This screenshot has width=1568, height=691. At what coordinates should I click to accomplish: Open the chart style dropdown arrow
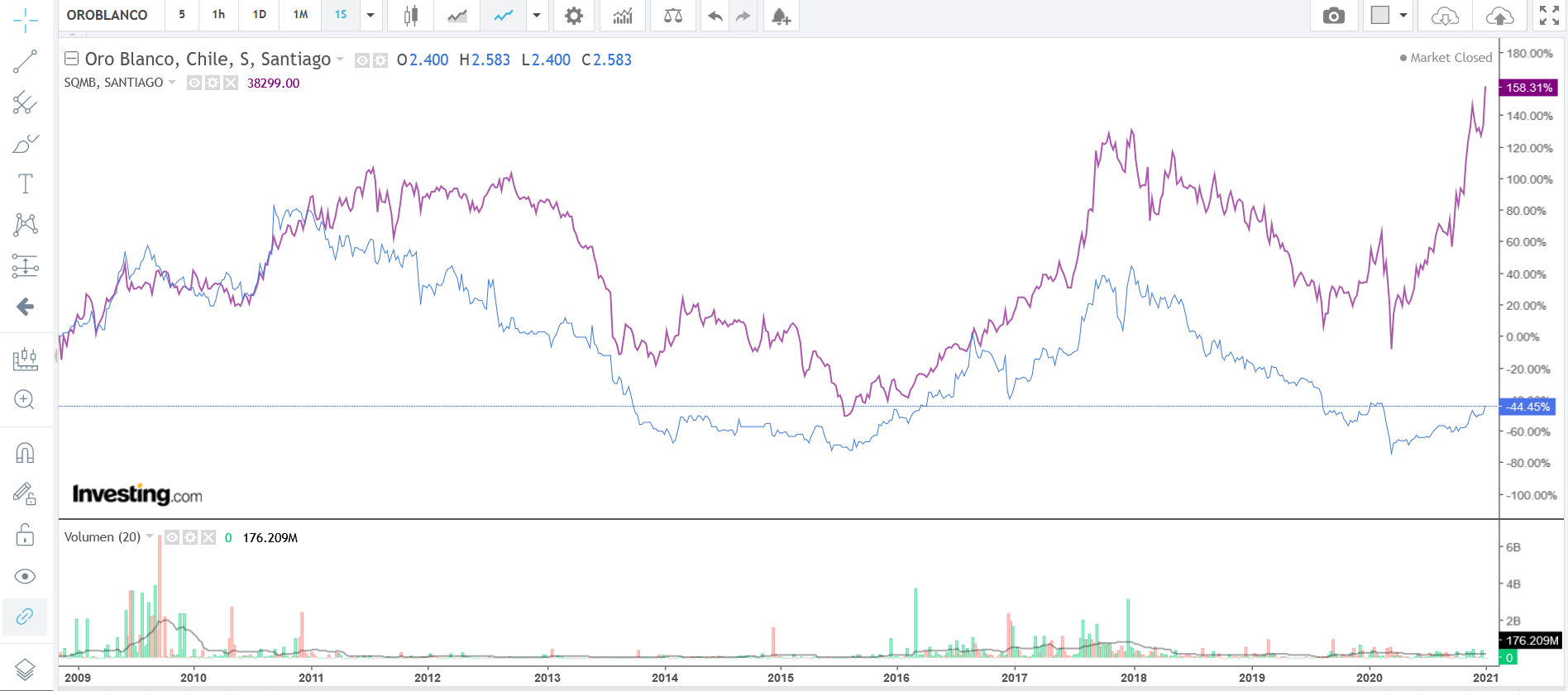(x=537, y=16)
